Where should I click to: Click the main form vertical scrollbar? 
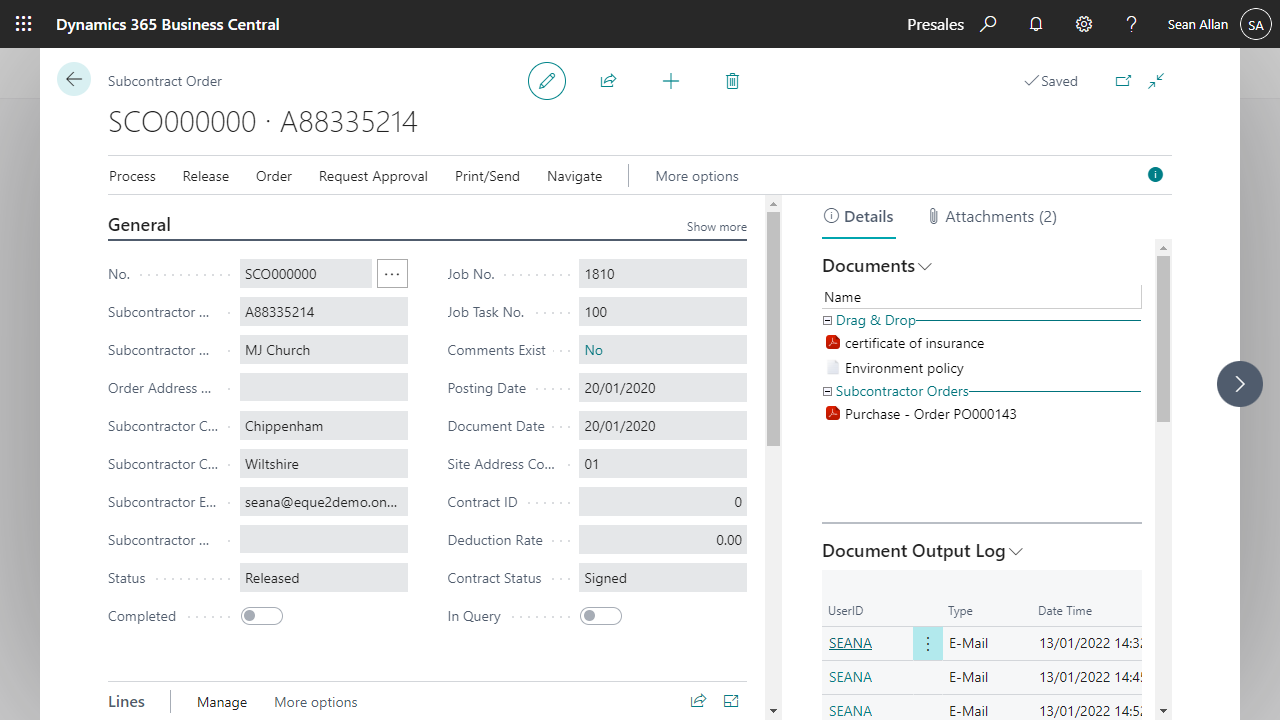tap(773, 330)
